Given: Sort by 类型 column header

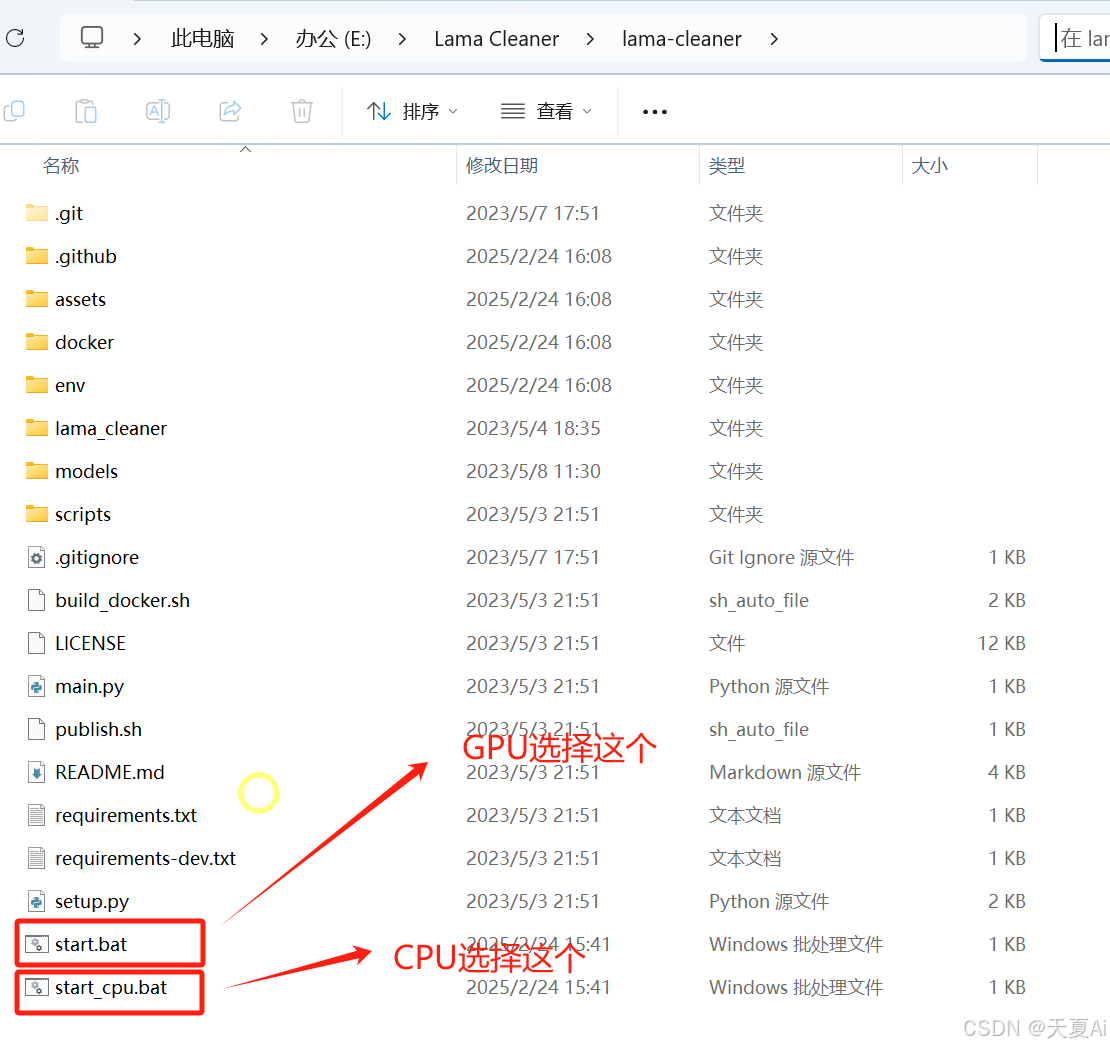Looking at the screenshot, I should [727, 166].
